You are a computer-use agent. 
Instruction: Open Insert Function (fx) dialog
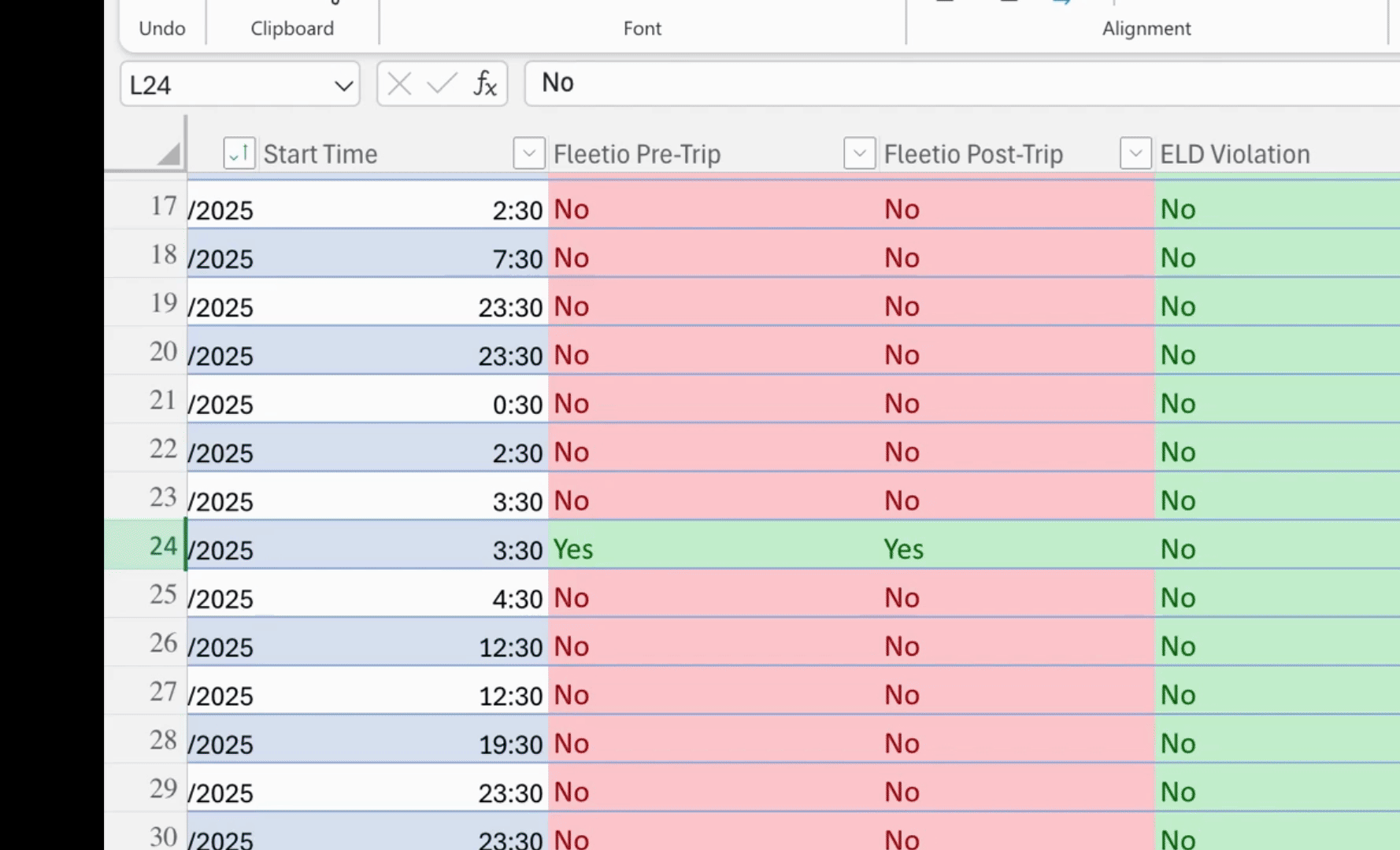pyautogui.click(x=485, y=83)
